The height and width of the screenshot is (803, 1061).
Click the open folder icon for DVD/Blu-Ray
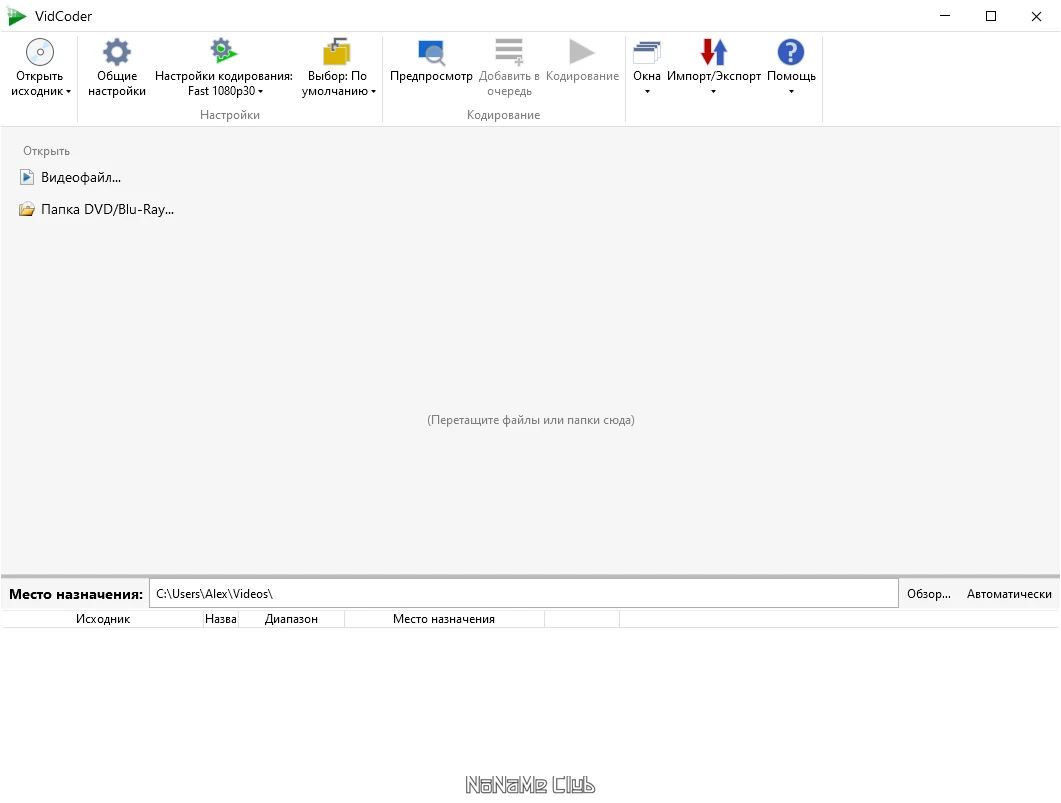point(26,209)
